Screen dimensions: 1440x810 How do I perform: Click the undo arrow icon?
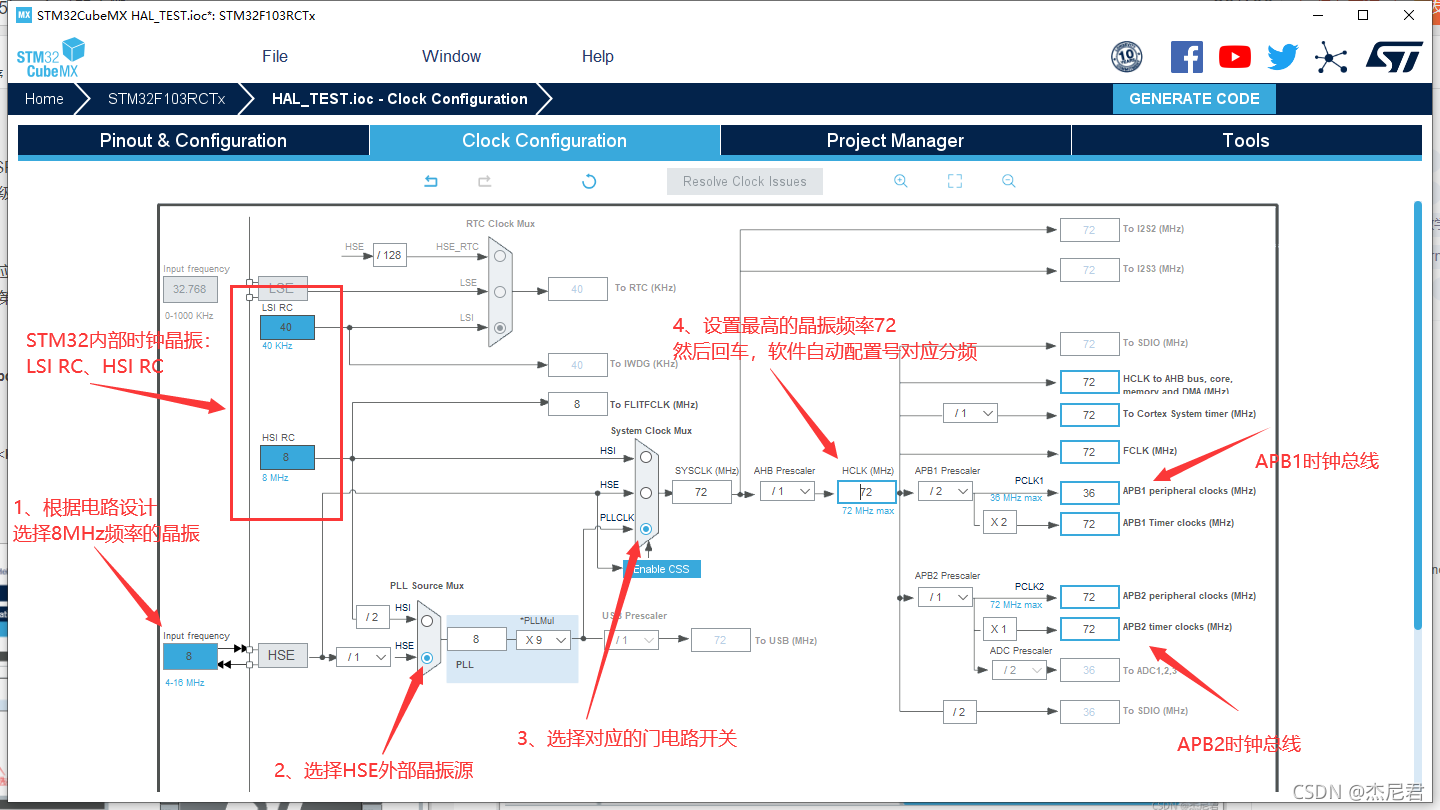pyautogui.click(x=431, y=181)
